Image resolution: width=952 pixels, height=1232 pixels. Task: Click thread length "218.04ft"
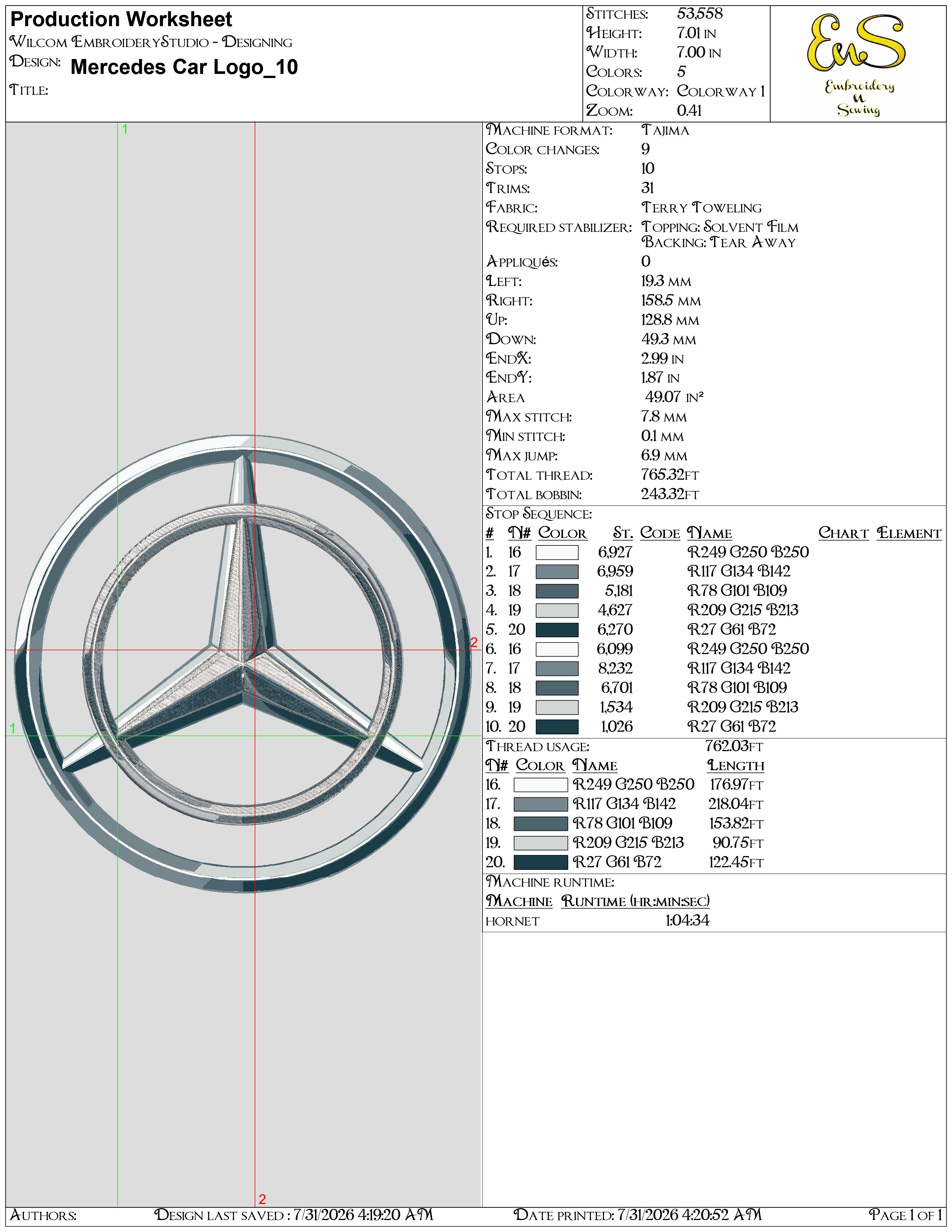click(736, 804)
